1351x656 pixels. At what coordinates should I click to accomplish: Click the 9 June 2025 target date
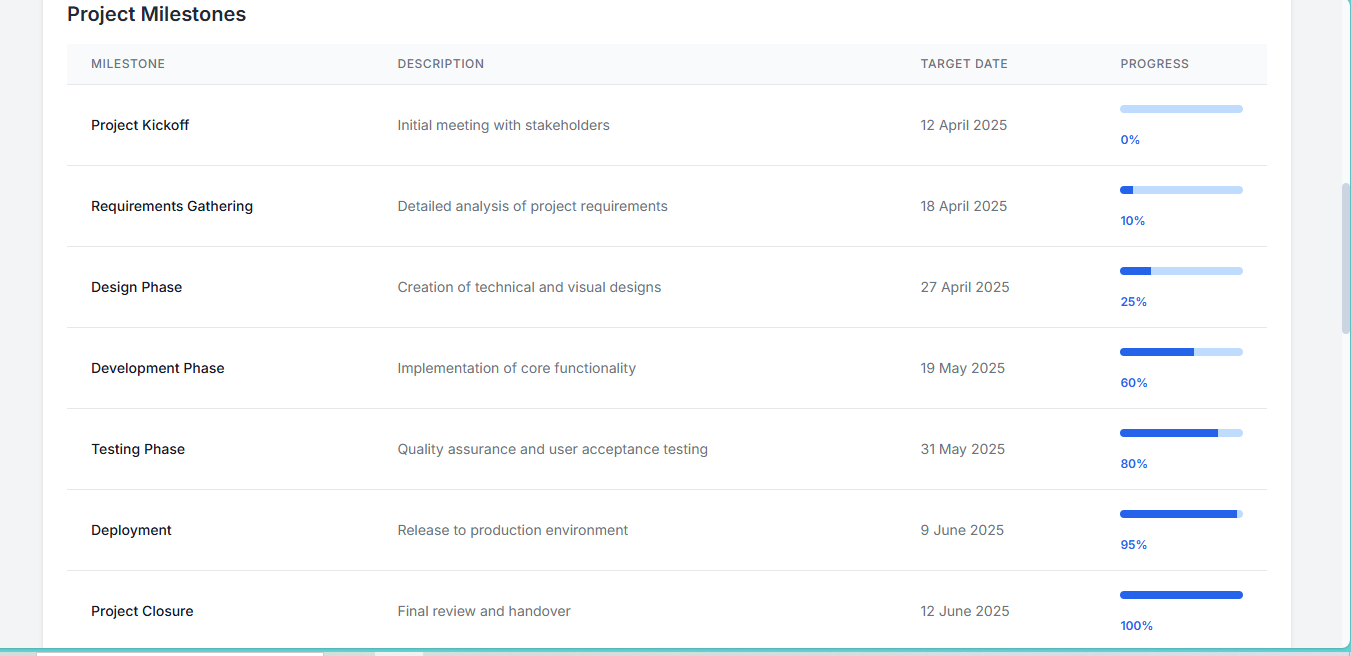(x=962, y=530)
